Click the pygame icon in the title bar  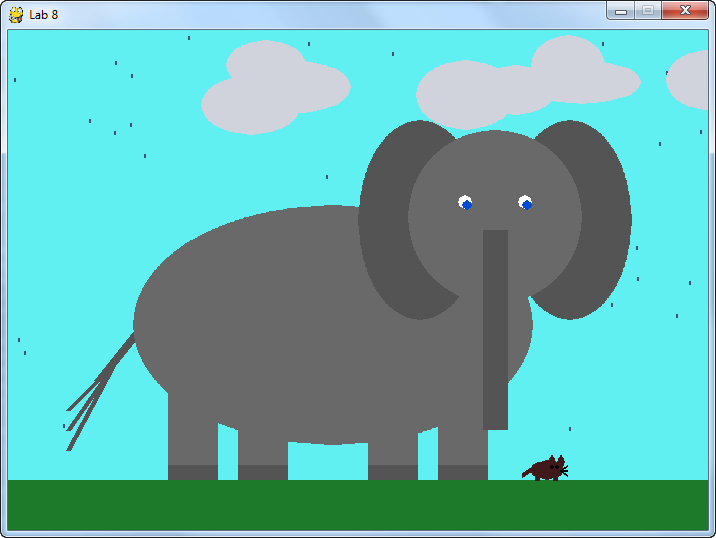click(x=16, y=14)
